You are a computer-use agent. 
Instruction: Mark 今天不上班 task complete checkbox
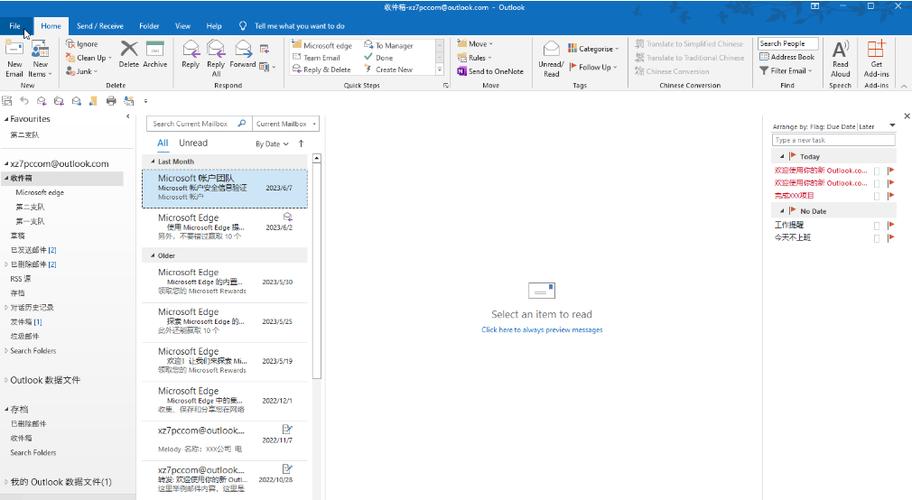pos(877,238)
